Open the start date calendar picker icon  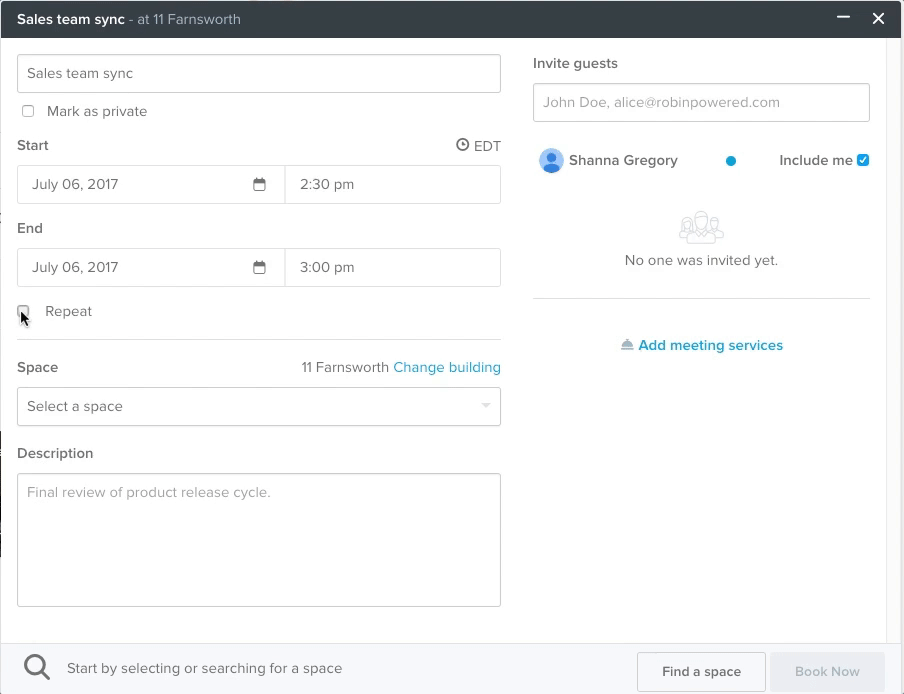tap(259, 184)
